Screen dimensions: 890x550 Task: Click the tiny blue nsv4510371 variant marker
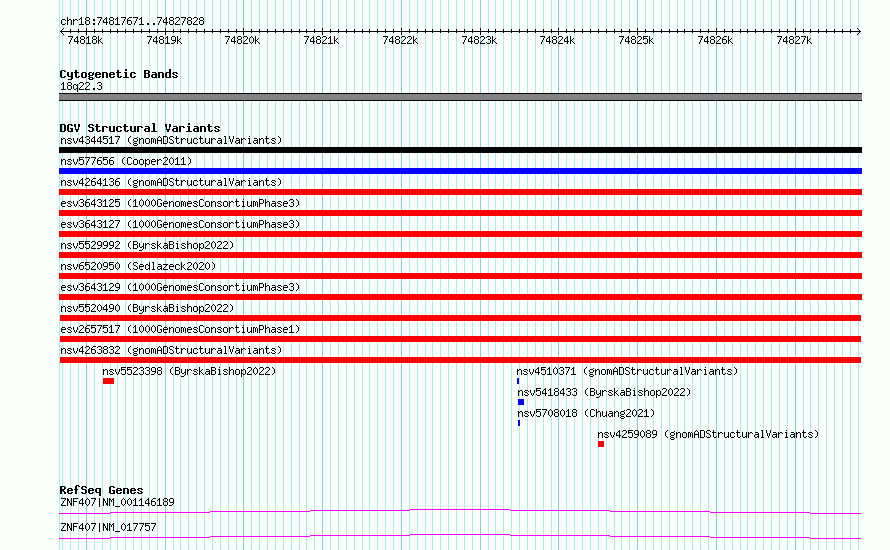[x=518, y=381]
